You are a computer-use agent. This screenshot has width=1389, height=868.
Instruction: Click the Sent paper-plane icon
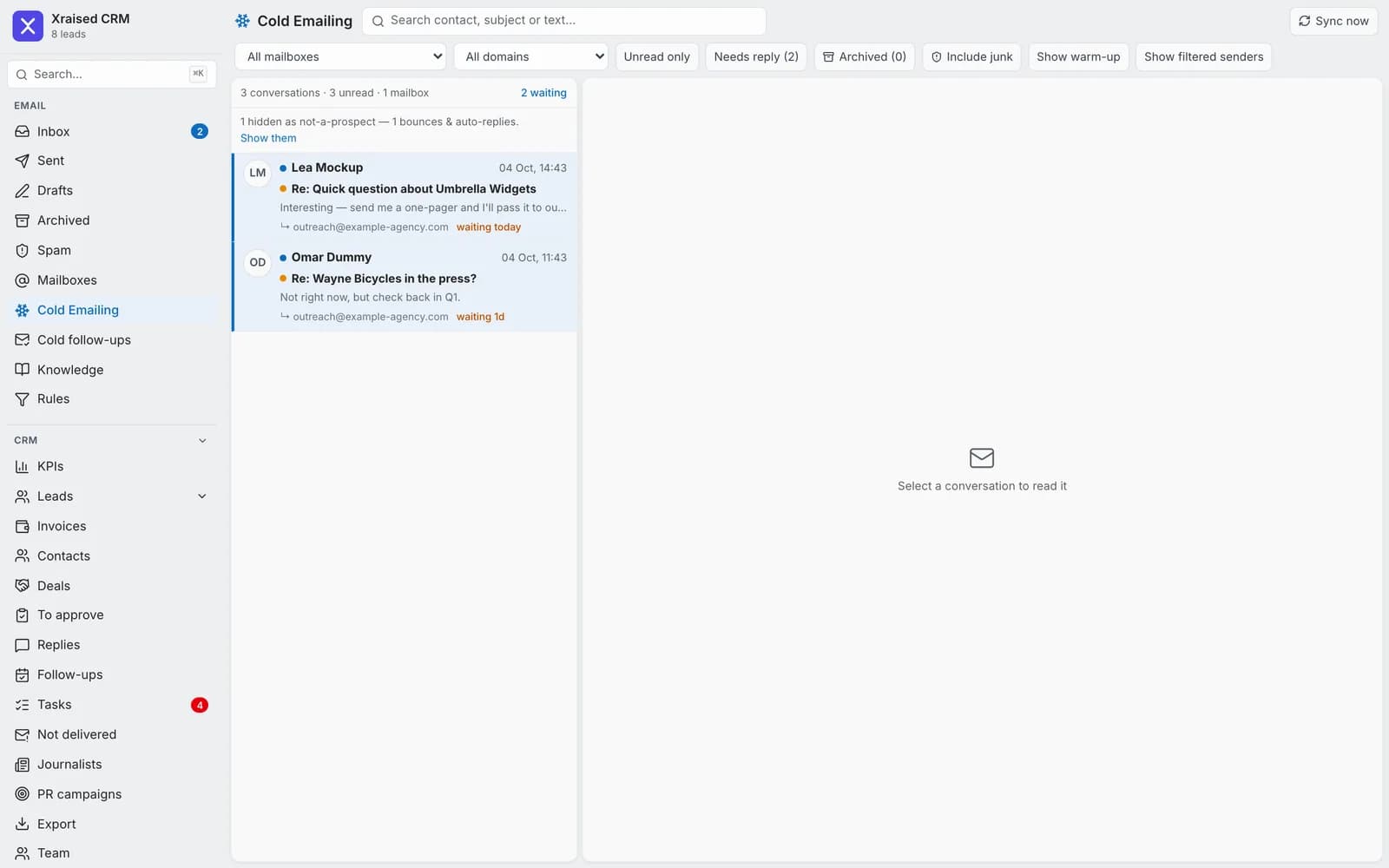click(x=23, y=161)
